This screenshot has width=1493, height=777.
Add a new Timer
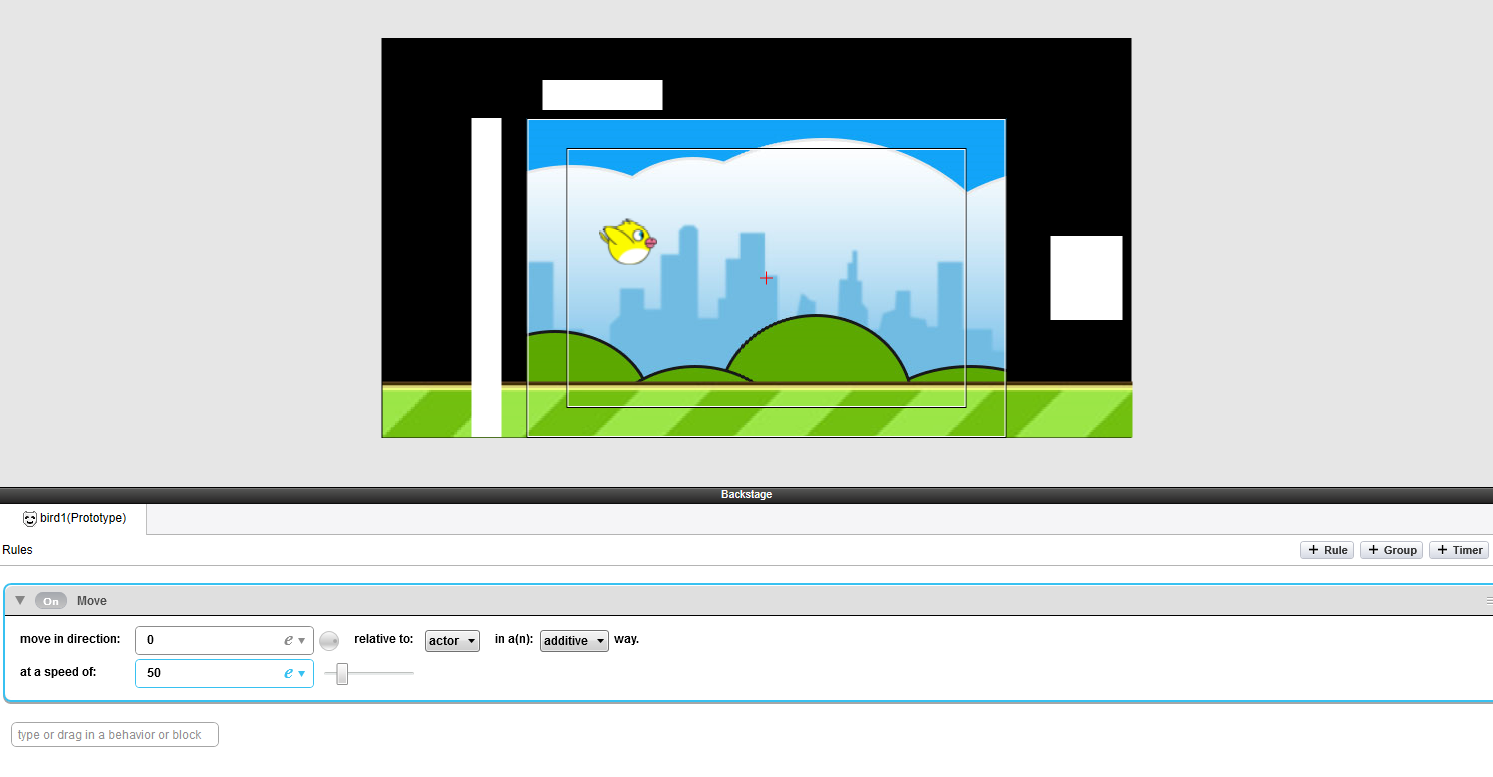[x=1459, y=550]
